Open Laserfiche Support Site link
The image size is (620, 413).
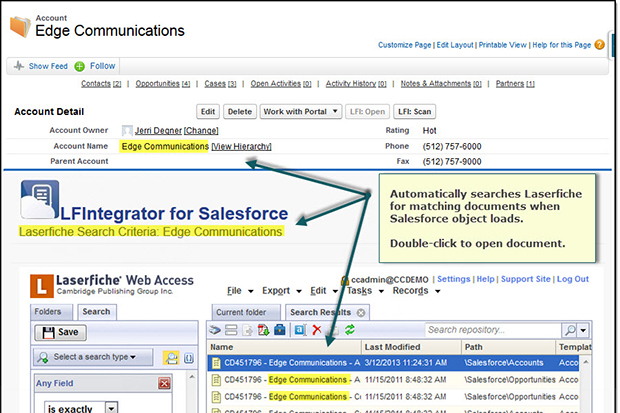point(525,279)
